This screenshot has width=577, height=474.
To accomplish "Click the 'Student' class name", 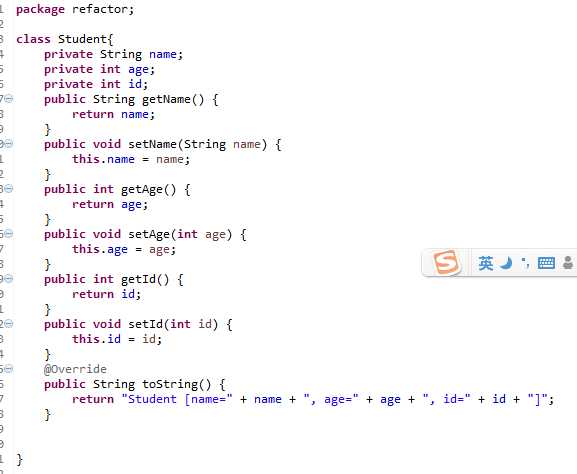I will [82, 39].
